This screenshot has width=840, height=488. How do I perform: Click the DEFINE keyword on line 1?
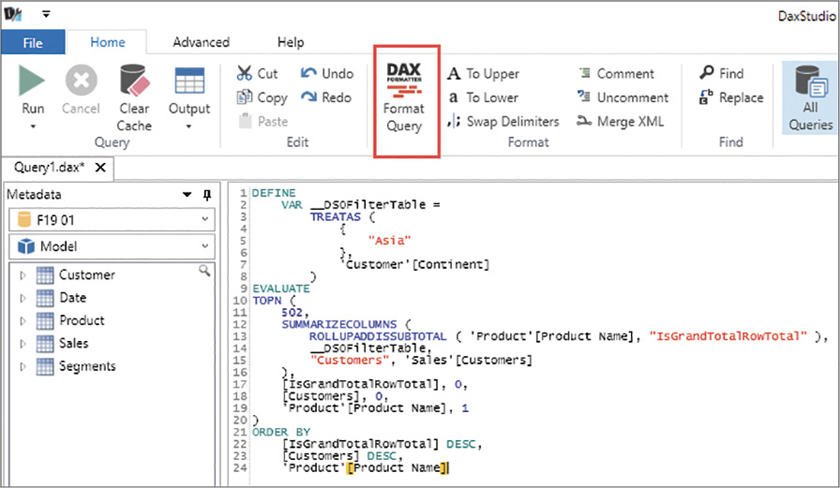coord(274,193)
